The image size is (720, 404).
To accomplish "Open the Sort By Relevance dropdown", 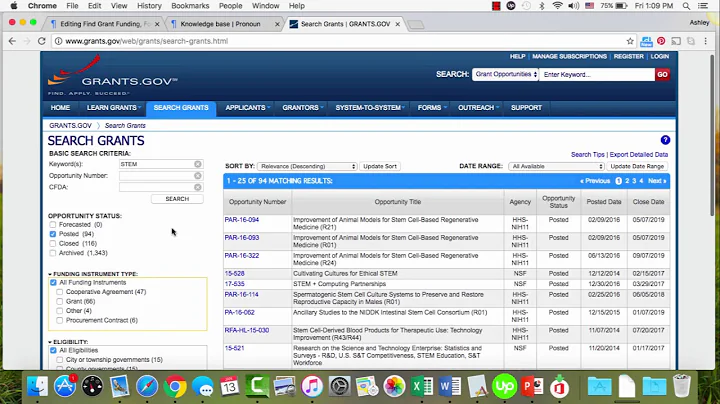I will (307, 166).
